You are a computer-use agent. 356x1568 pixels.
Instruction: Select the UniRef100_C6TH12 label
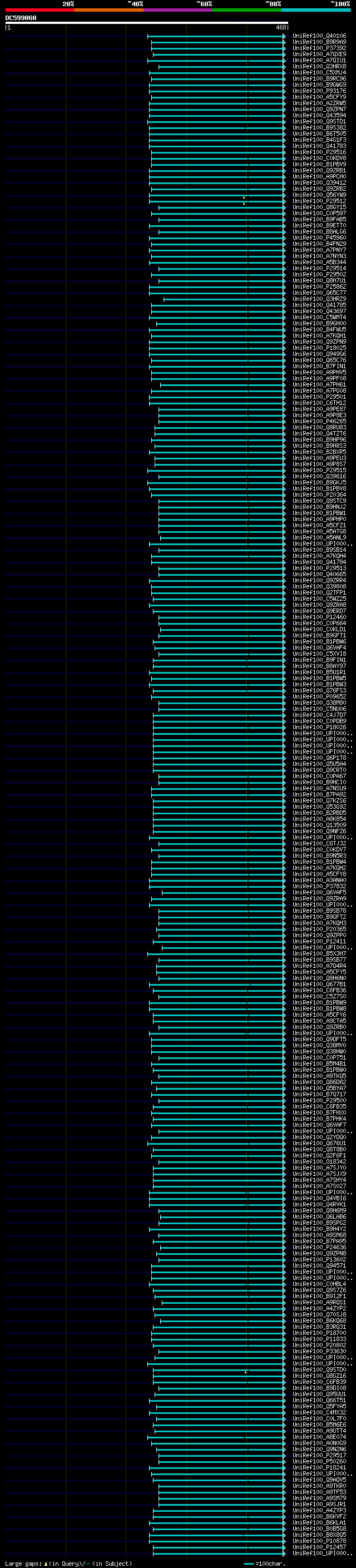[x=319, y=403]
